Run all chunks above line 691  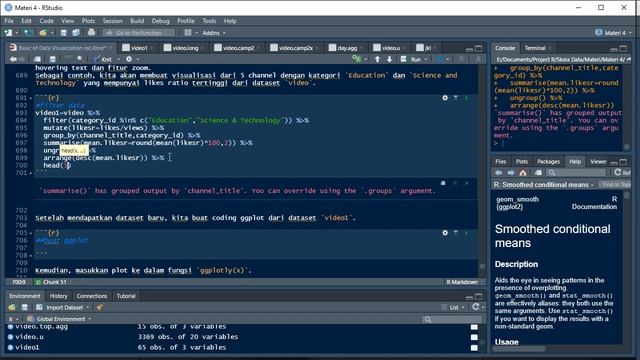point(456,98)
